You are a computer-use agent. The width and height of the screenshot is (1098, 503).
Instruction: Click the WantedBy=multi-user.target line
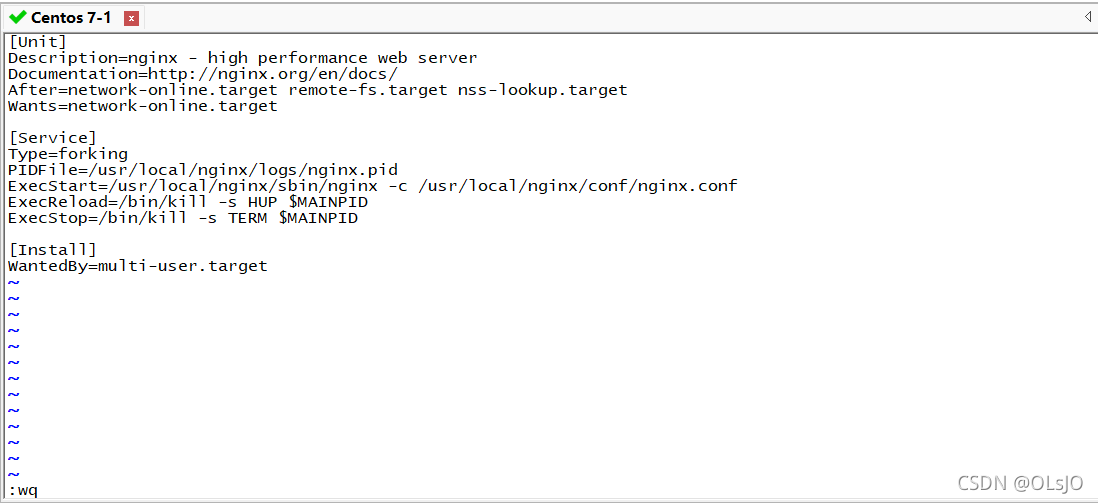coord(138,266)
